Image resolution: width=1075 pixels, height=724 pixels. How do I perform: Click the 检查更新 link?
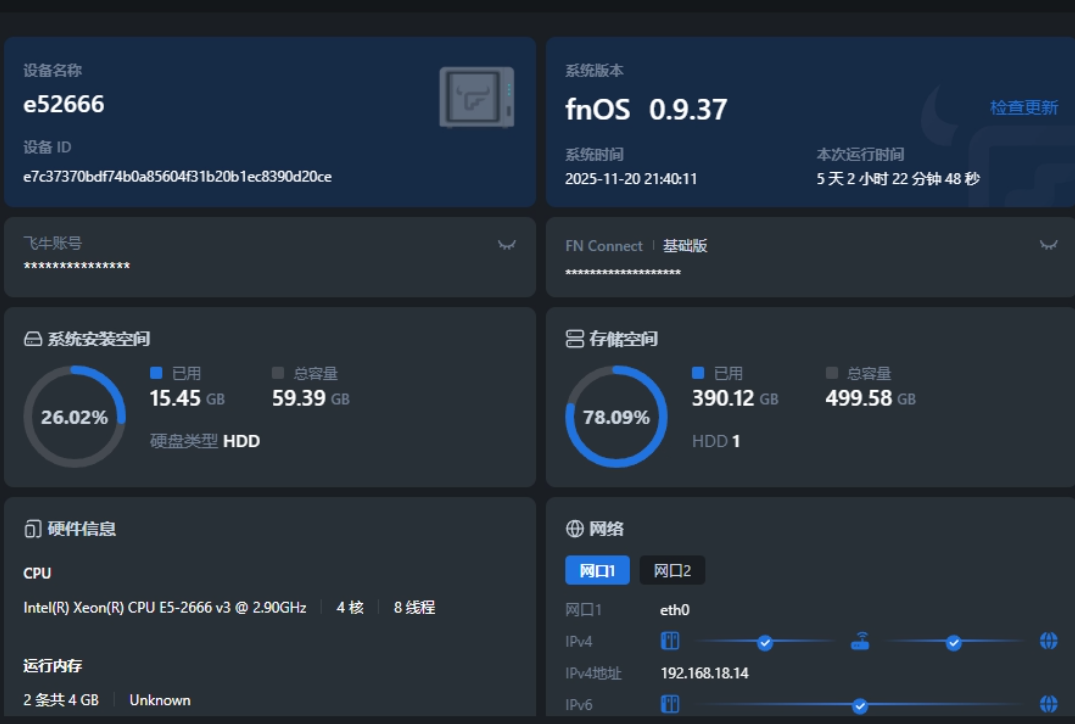(1024, 107)
